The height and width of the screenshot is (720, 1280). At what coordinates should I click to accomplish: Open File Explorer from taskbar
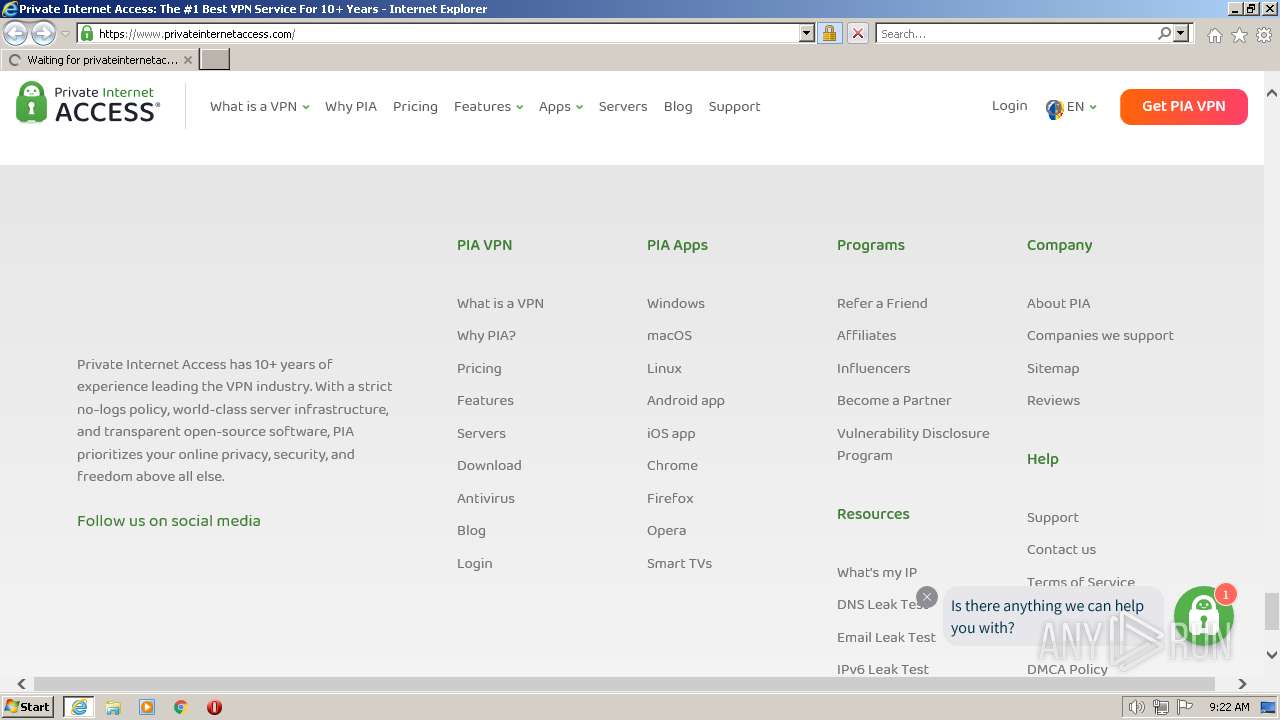(113, 707)
